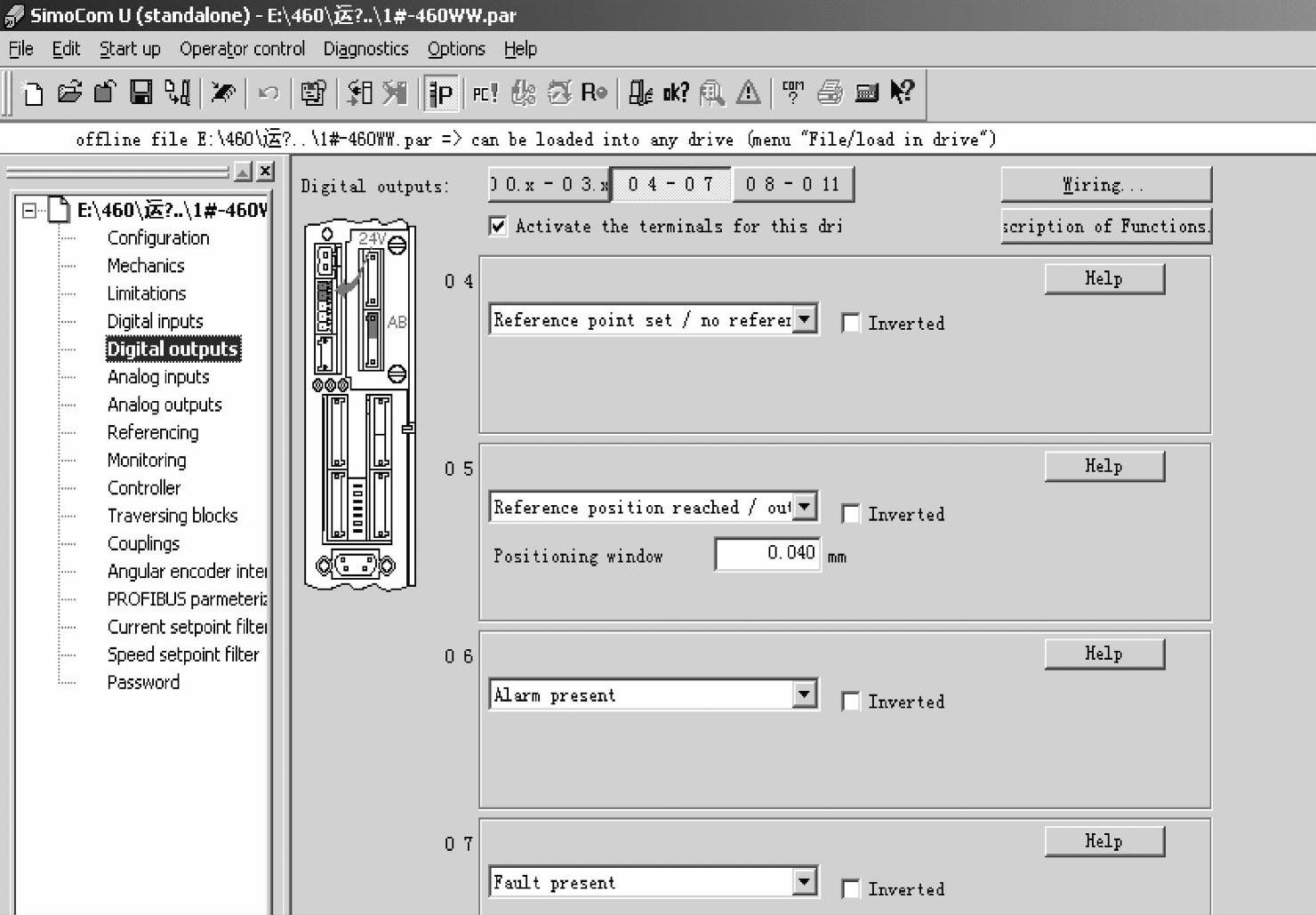
Task: Open the Start up menu
Action: click(130, 49)
